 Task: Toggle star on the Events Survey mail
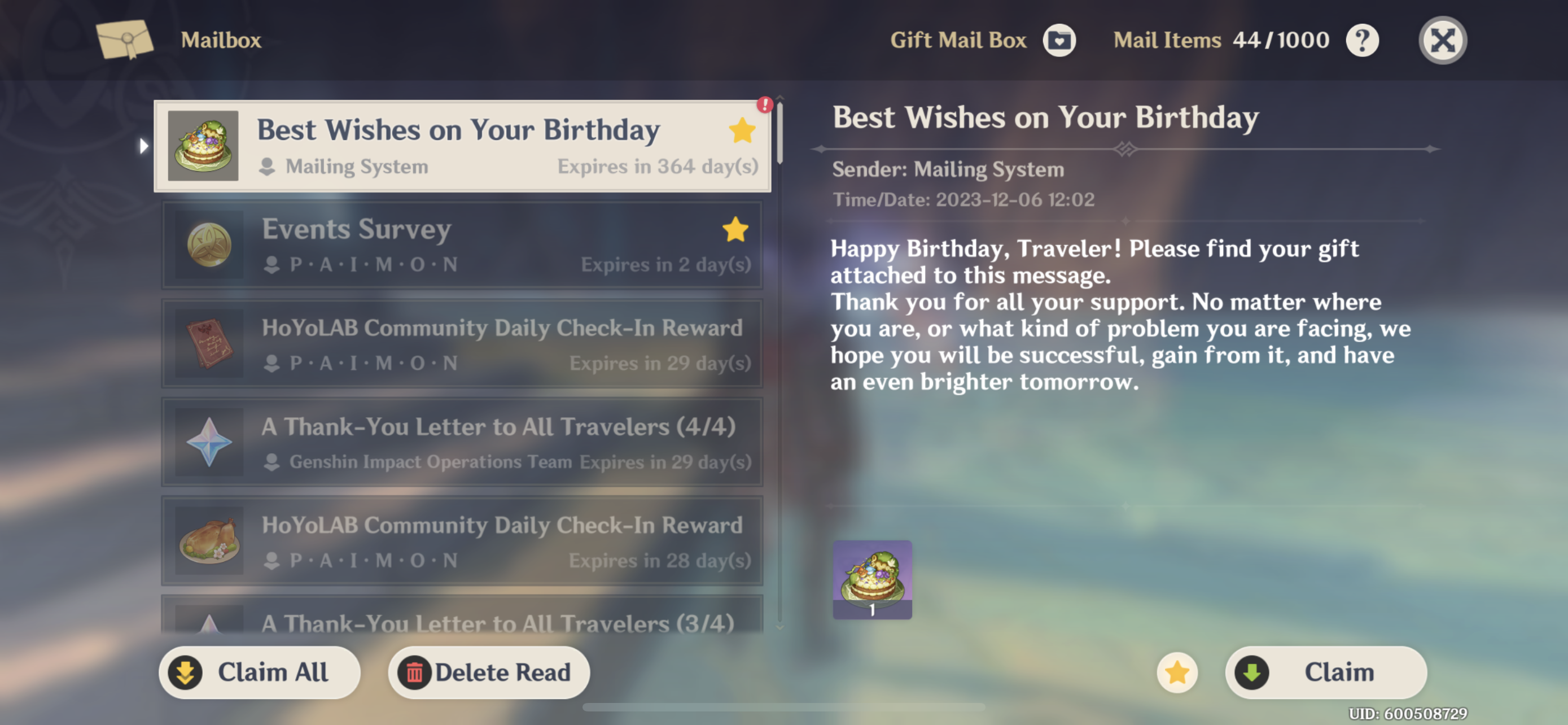point(735,229)
